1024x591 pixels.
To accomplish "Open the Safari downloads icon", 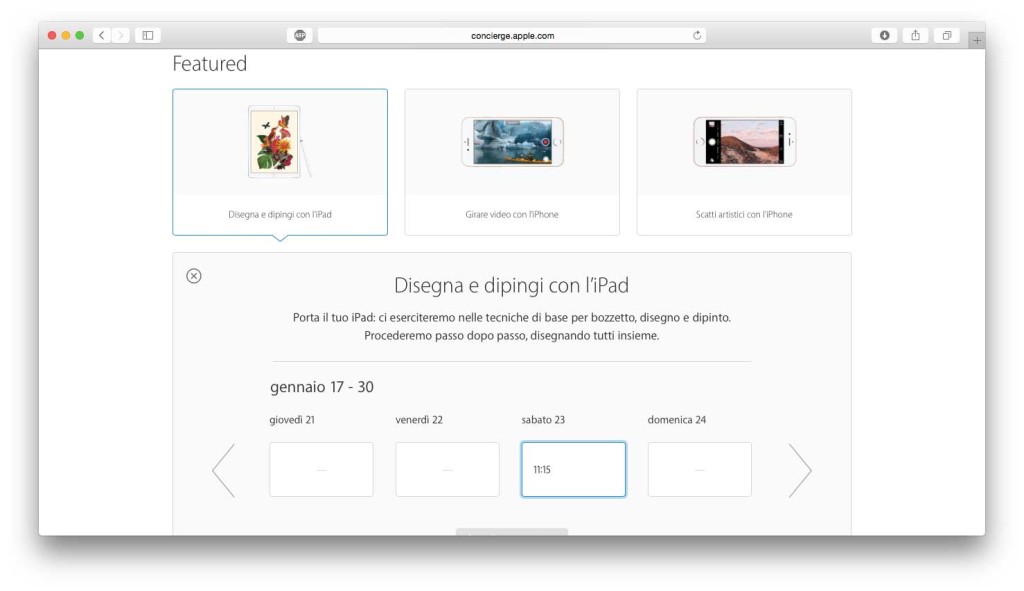I will click(884, 34).
